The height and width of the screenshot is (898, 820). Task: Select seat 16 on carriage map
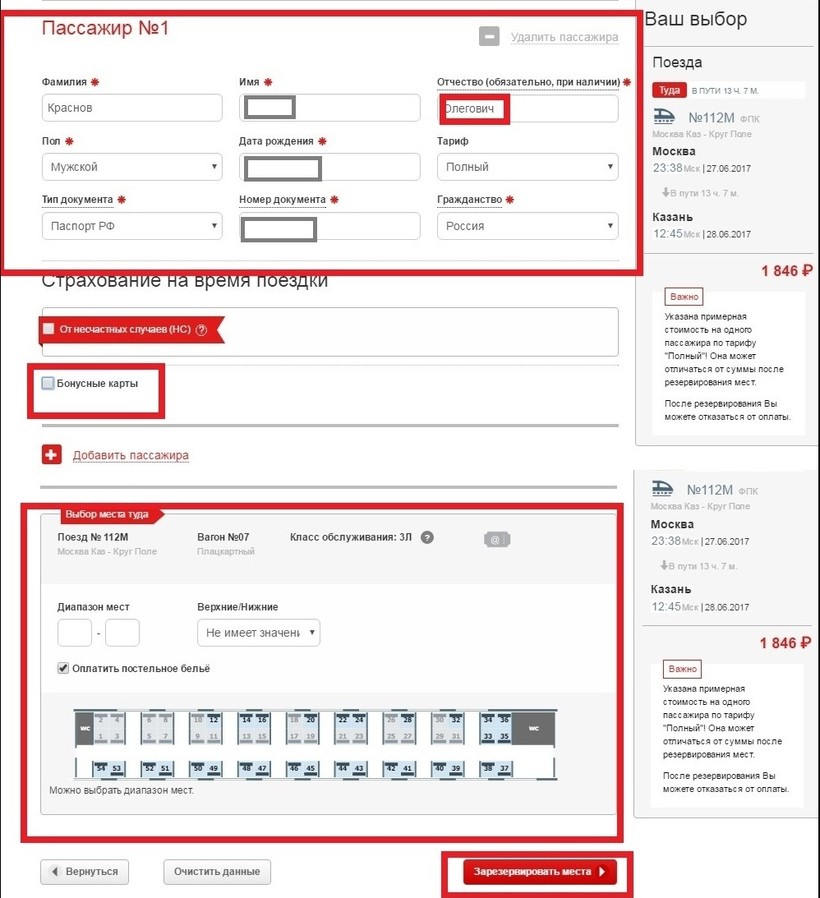coord(262,719)
